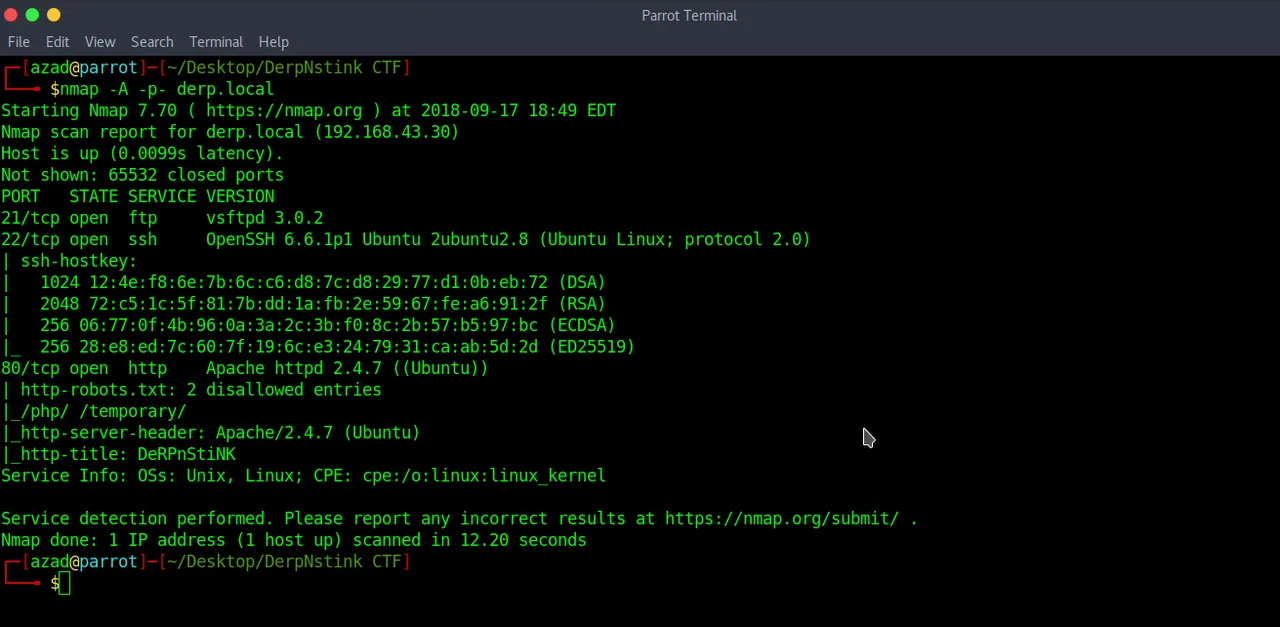Click the '80/tcp open http' line
The image size is (1280, 627).
pos(245,368)
